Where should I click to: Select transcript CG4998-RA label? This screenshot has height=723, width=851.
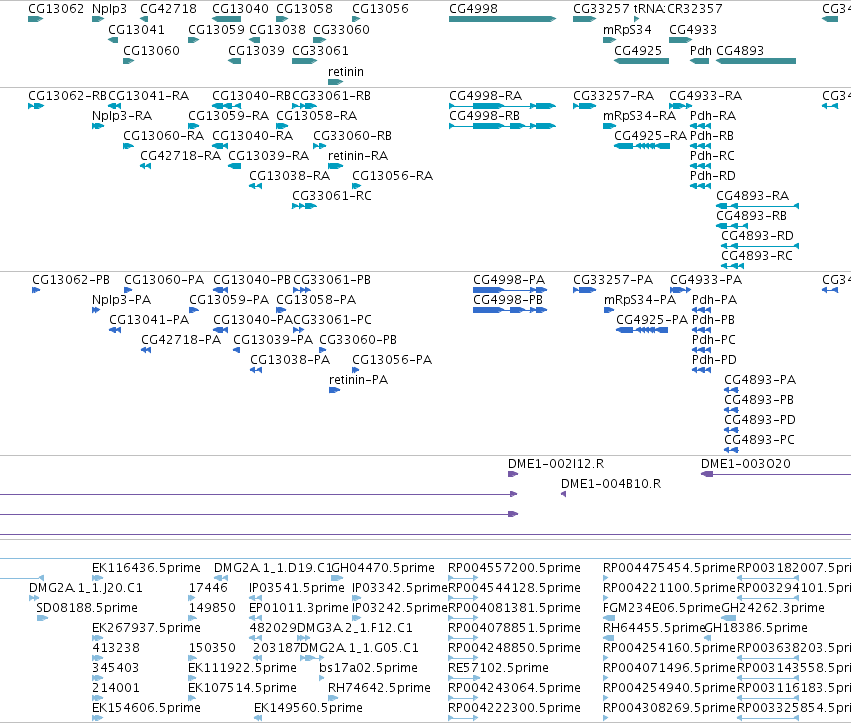click(485, 96)
